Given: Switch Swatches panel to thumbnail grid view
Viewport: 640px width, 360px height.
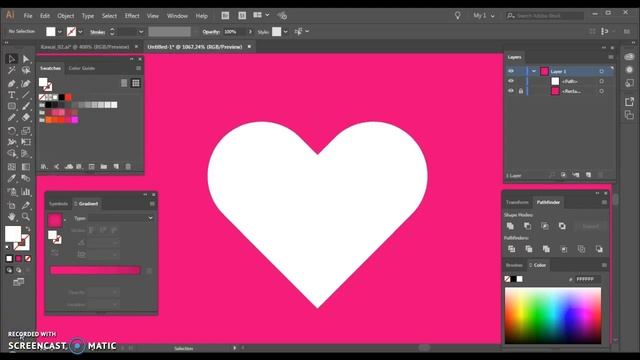Looking at the screenshot, I should click(136, 83).
